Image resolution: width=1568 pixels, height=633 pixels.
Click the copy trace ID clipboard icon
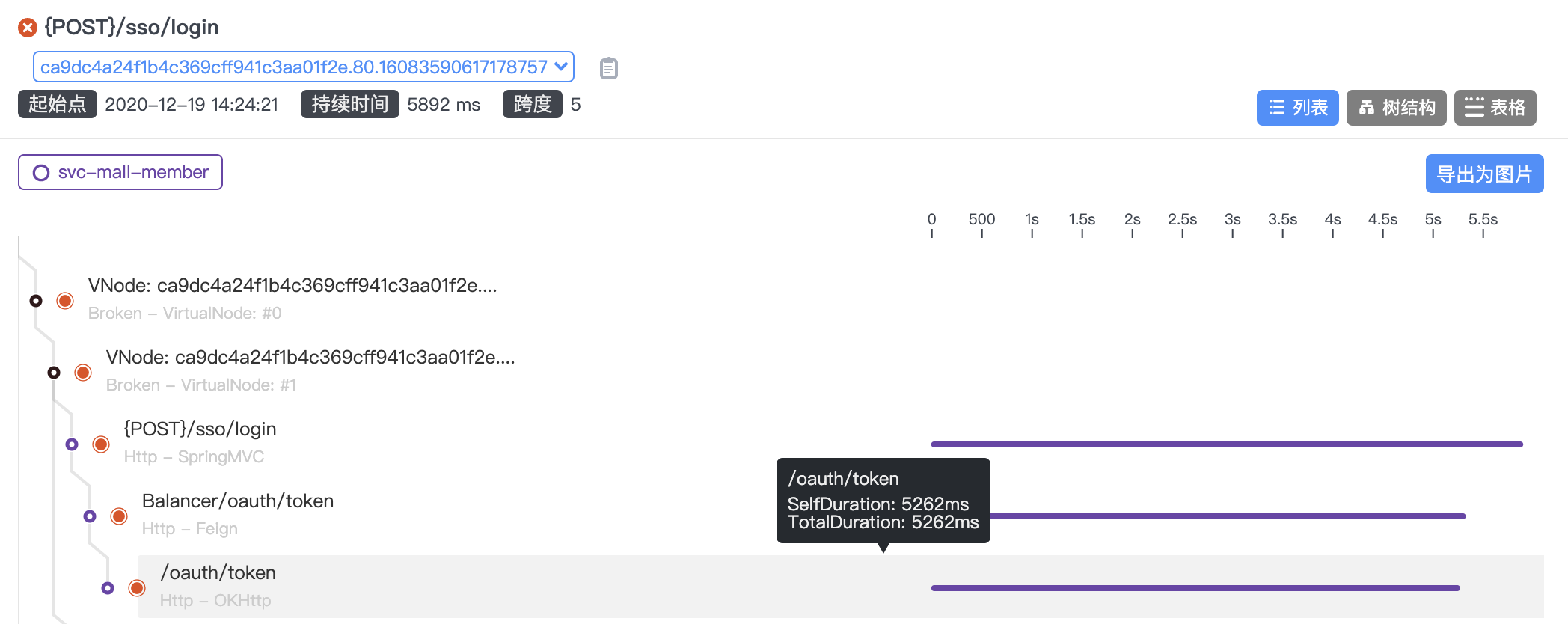(x=608, y=68)
